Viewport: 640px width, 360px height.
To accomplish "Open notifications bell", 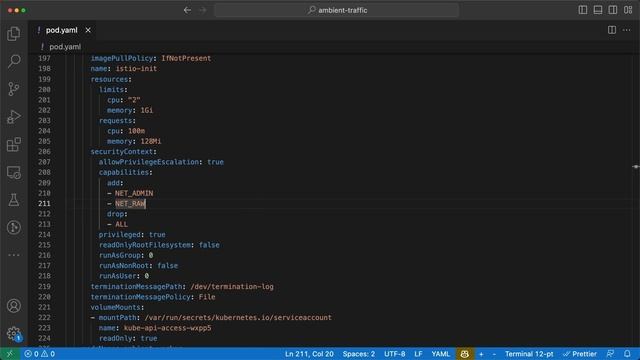I will point(627,354).
